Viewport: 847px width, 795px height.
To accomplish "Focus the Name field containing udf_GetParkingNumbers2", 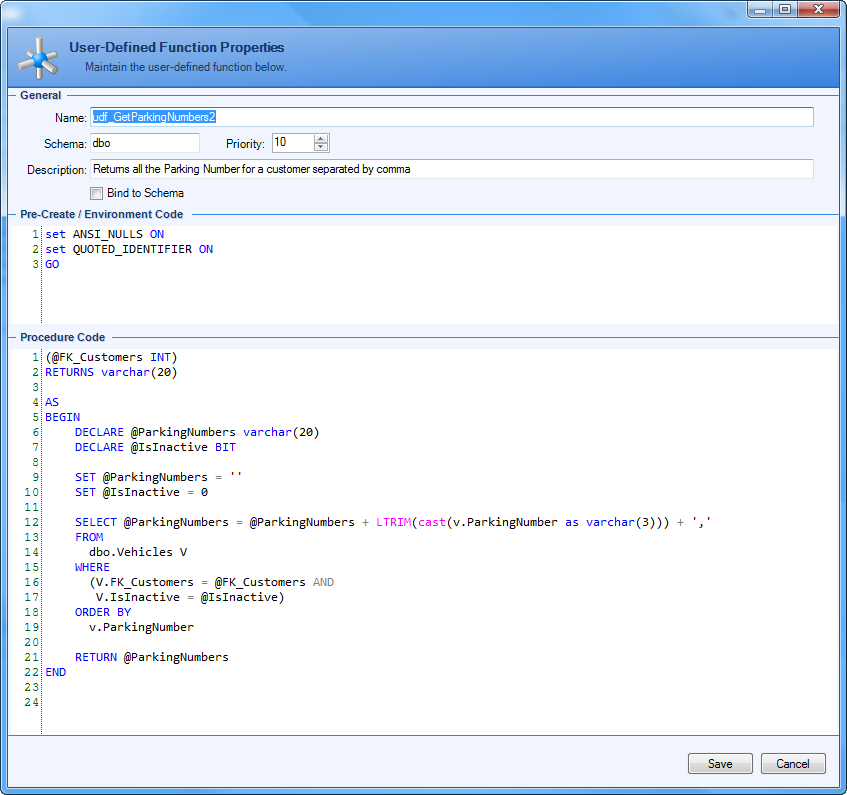I will click(451, 117).
